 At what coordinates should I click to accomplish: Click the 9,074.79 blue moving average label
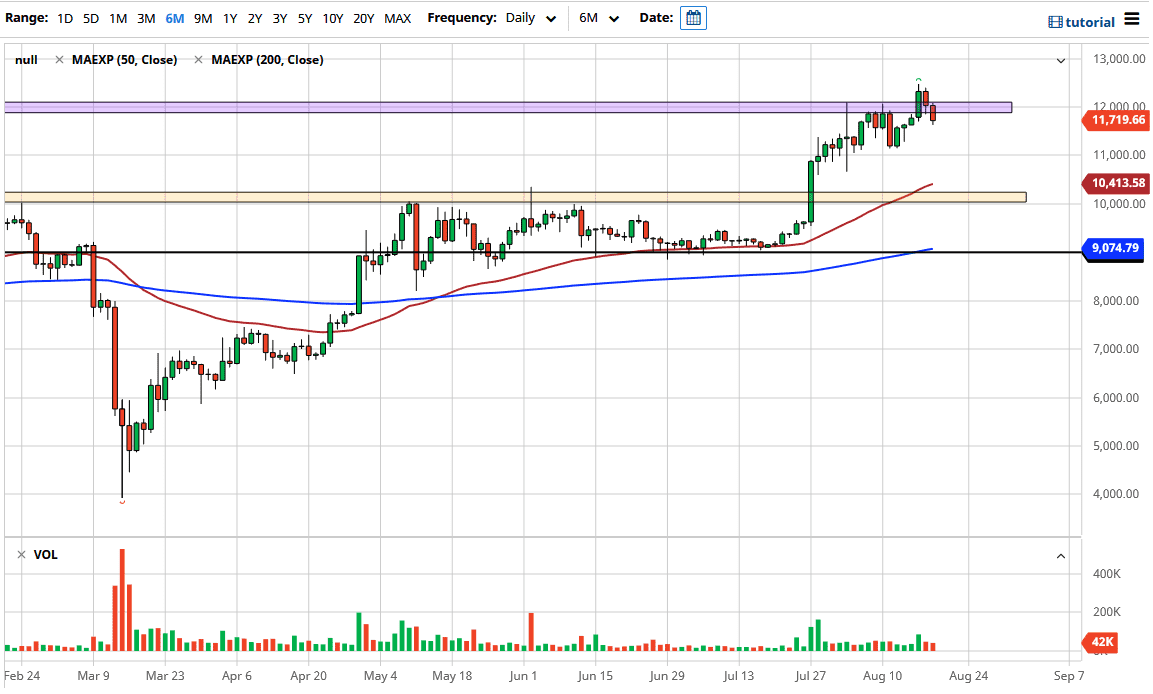click(x=1116, y=247)
